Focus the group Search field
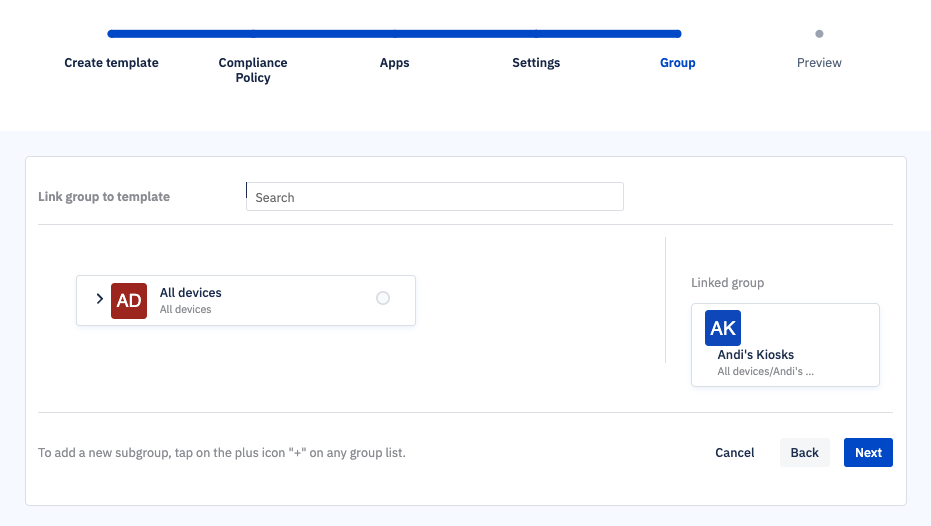Image resolution: width=931 pixels, height=526 pixels. (435, 197)
